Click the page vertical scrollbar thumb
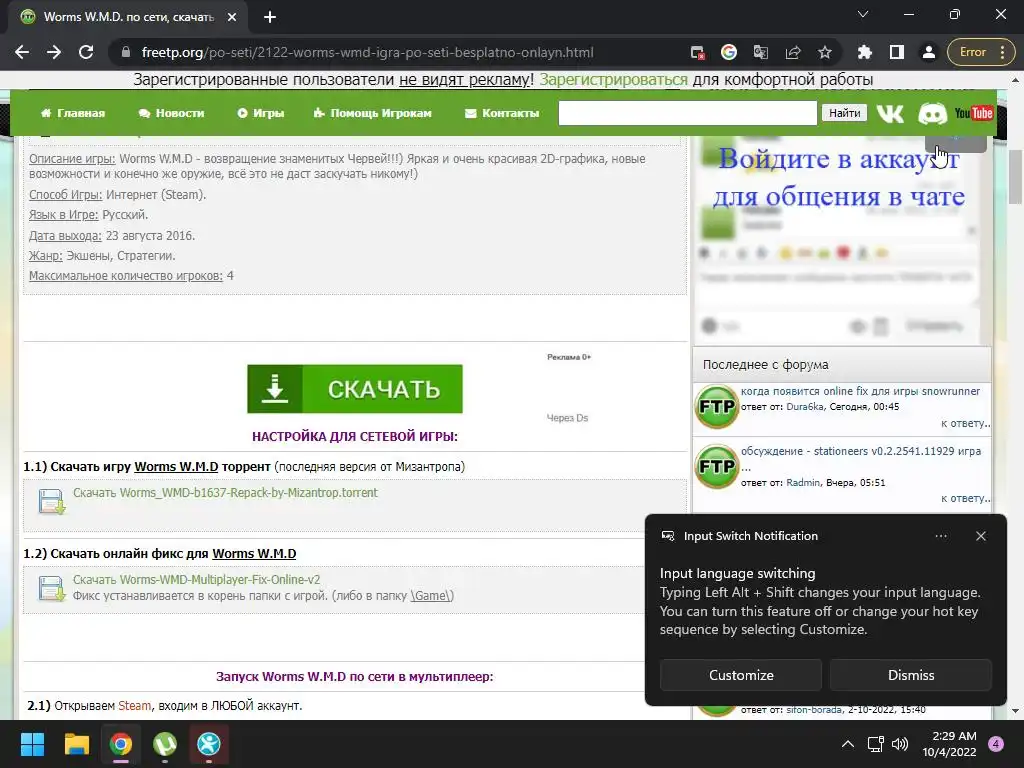The width and height of the screenshot is (1024, 768). (1016, 176)
